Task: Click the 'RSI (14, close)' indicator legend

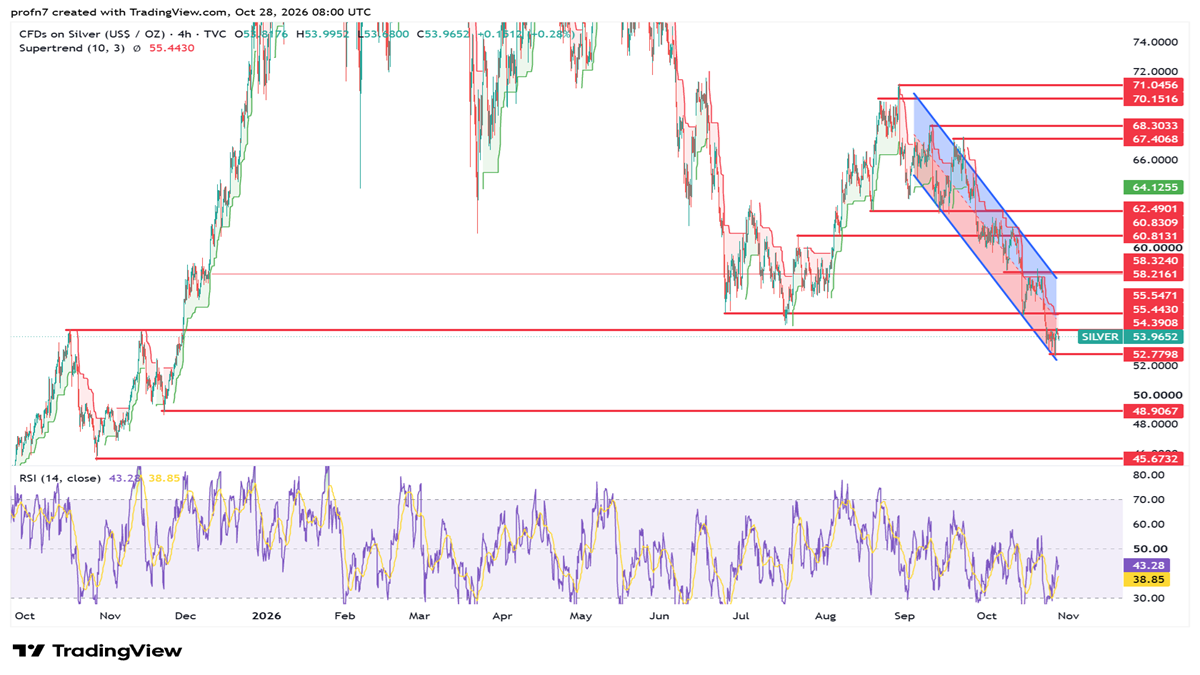Action: tap(60, 479)
